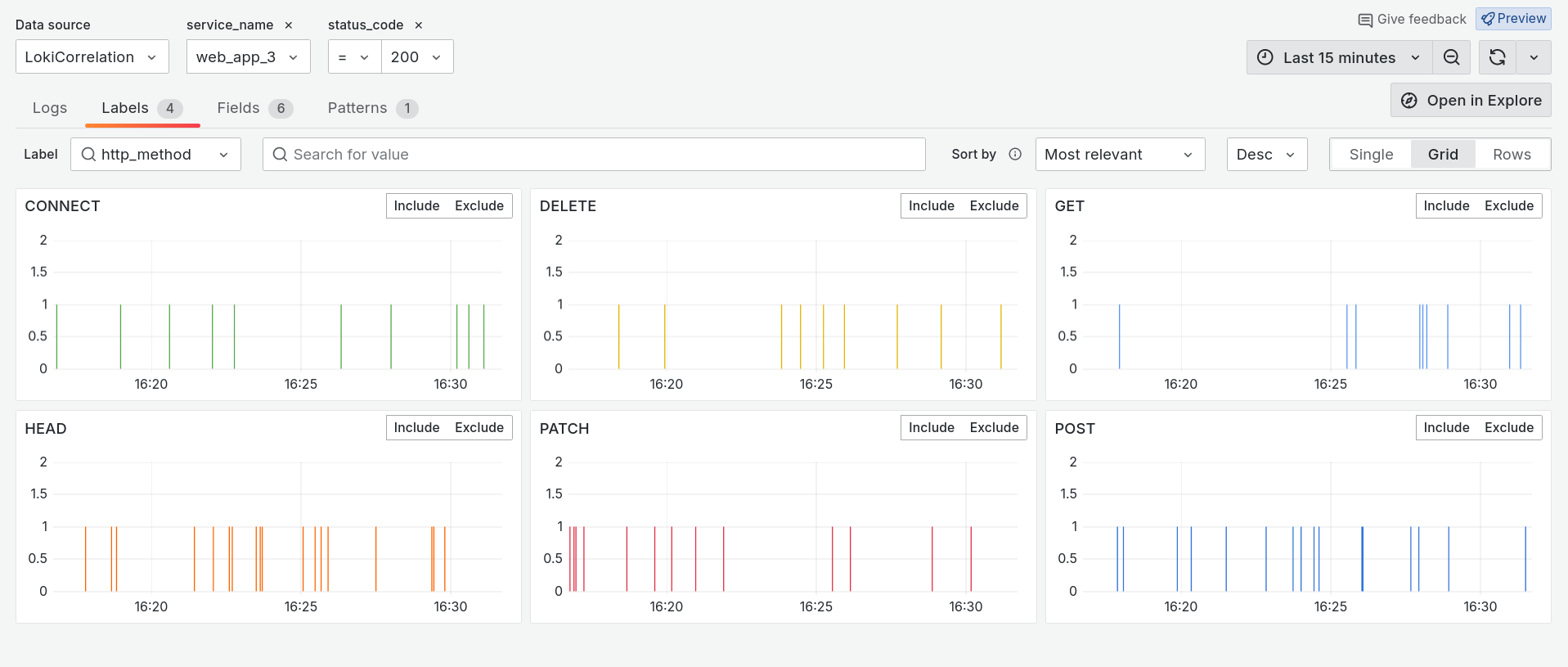Open the Last 15 minutes time picker
The width and height of the screenshot is (1568, 667).
pyautogui.click(x=1340, y=57)
